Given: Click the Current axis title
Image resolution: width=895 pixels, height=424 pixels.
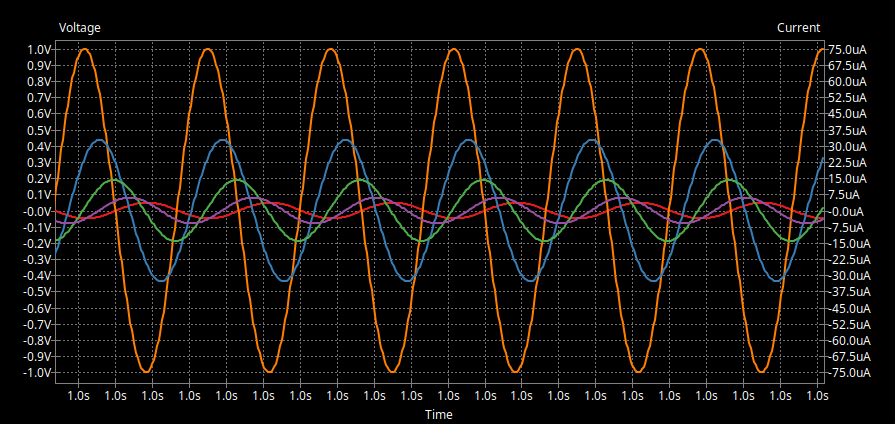Looking at the screenshot, I should (x=798, y=28).
